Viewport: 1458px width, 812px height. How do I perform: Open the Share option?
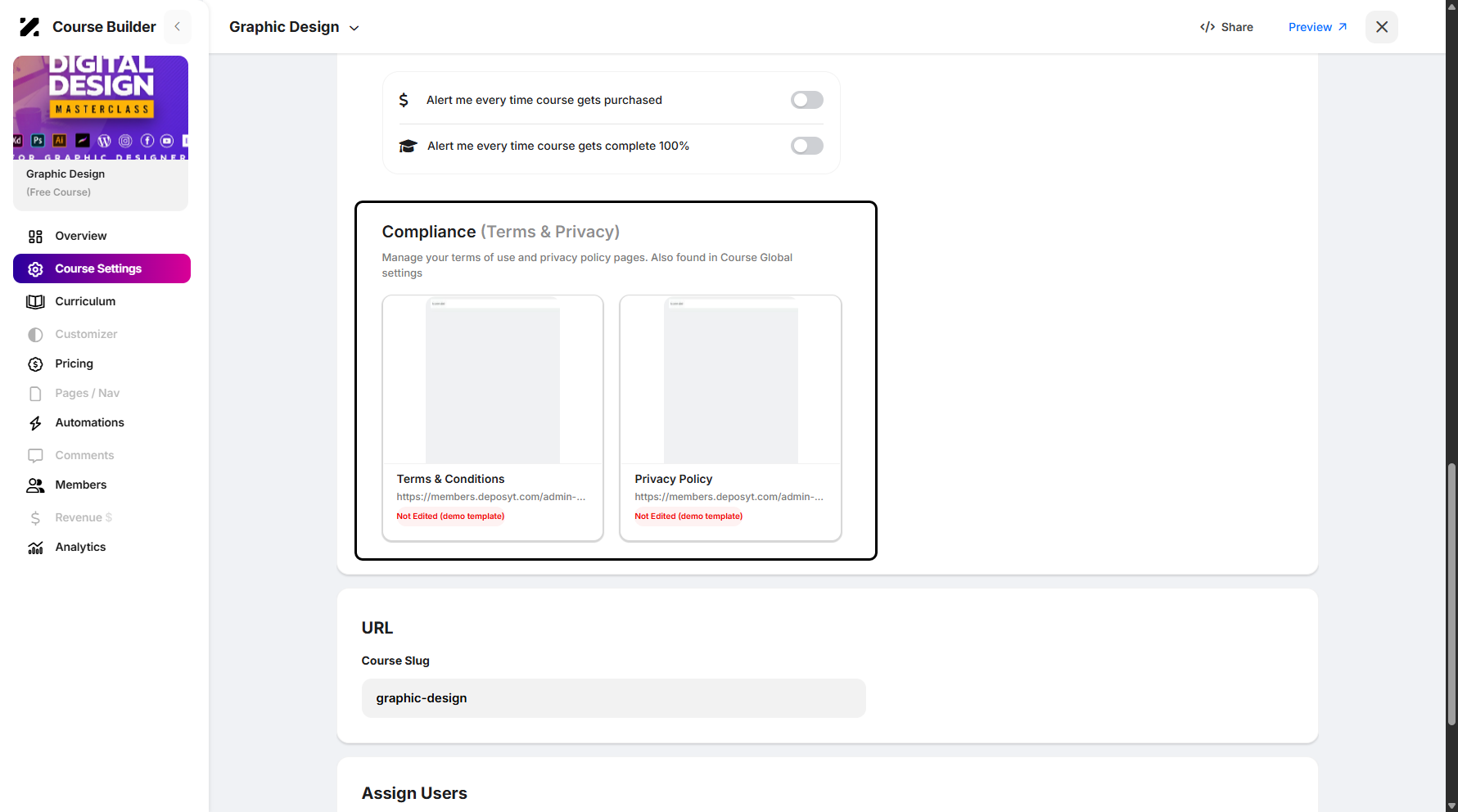1226,27
